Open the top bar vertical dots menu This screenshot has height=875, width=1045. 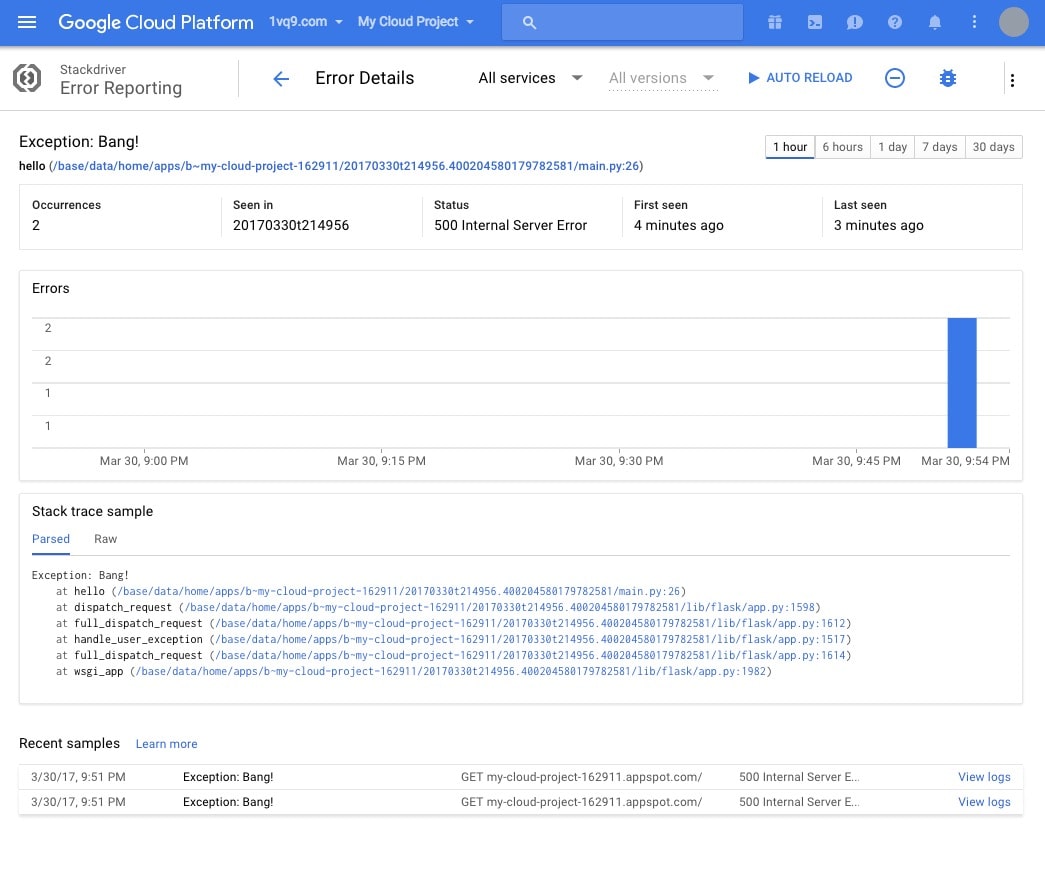point(974,22)
